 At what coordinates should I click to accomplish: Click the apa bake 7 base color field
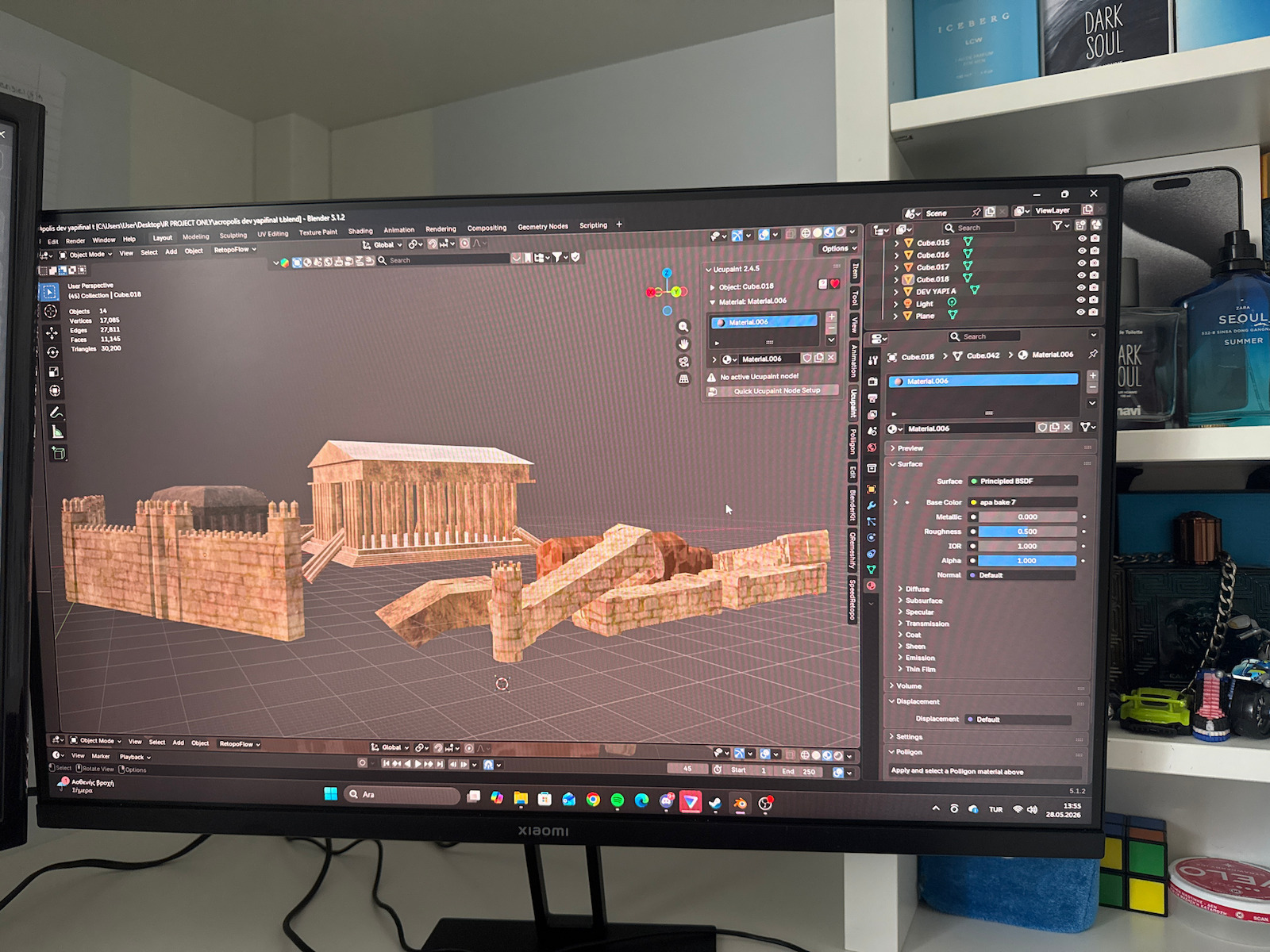(1023, 502)
